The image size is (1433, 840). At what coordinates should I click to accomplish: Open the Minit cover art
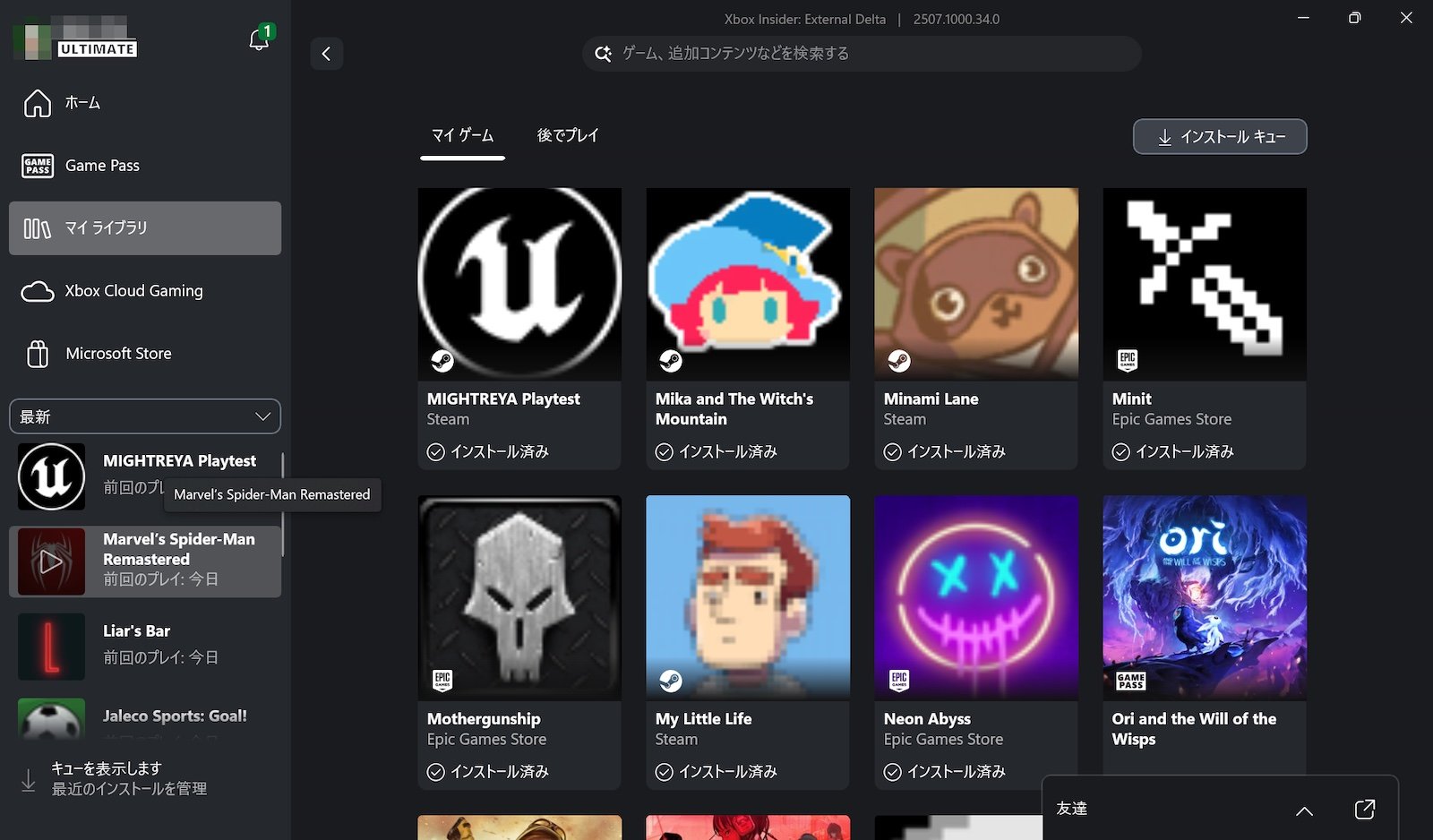(1205, 284)
